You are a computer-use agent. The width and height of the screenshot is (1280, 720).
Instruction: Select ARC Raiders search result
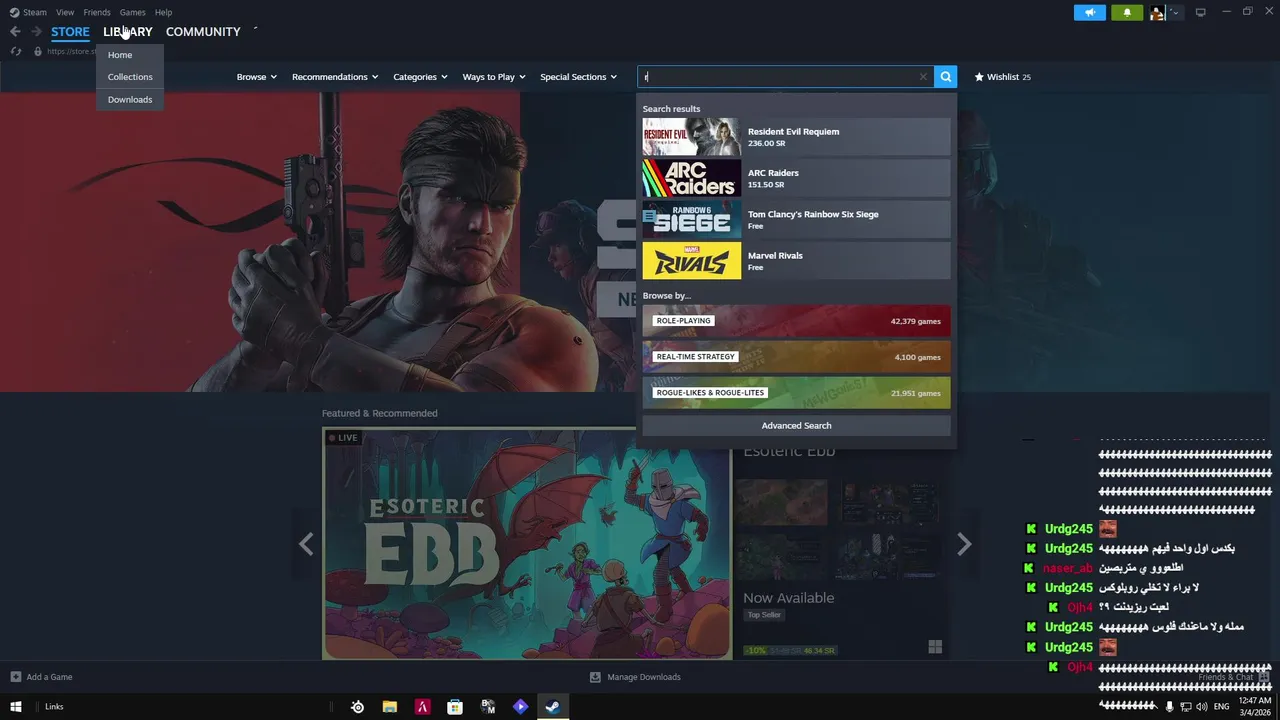[796, 178]
